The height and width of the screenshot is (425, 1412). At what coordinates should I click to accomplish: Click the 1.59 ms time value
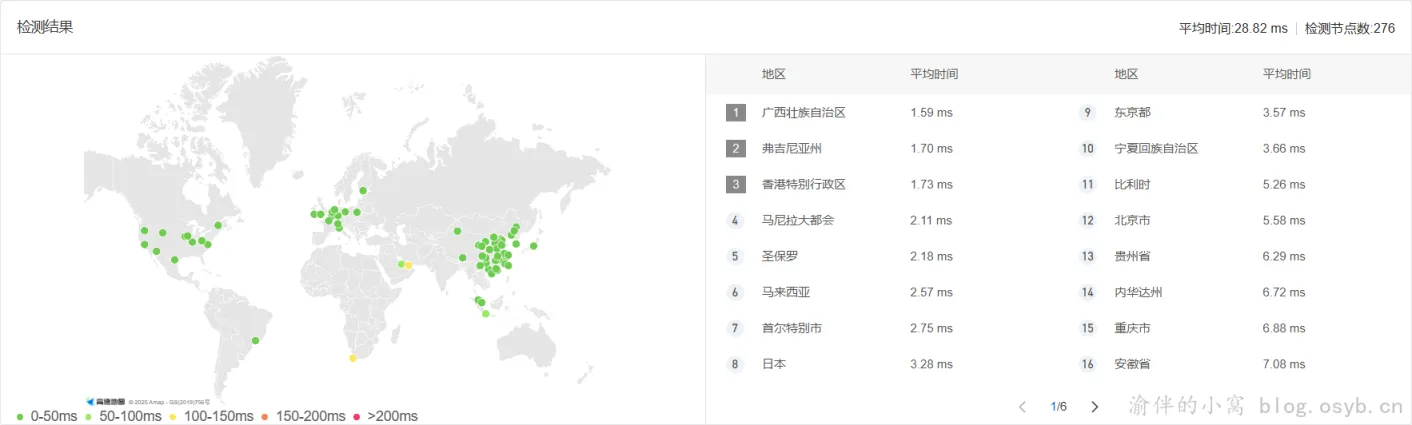[x=932, y=113]
